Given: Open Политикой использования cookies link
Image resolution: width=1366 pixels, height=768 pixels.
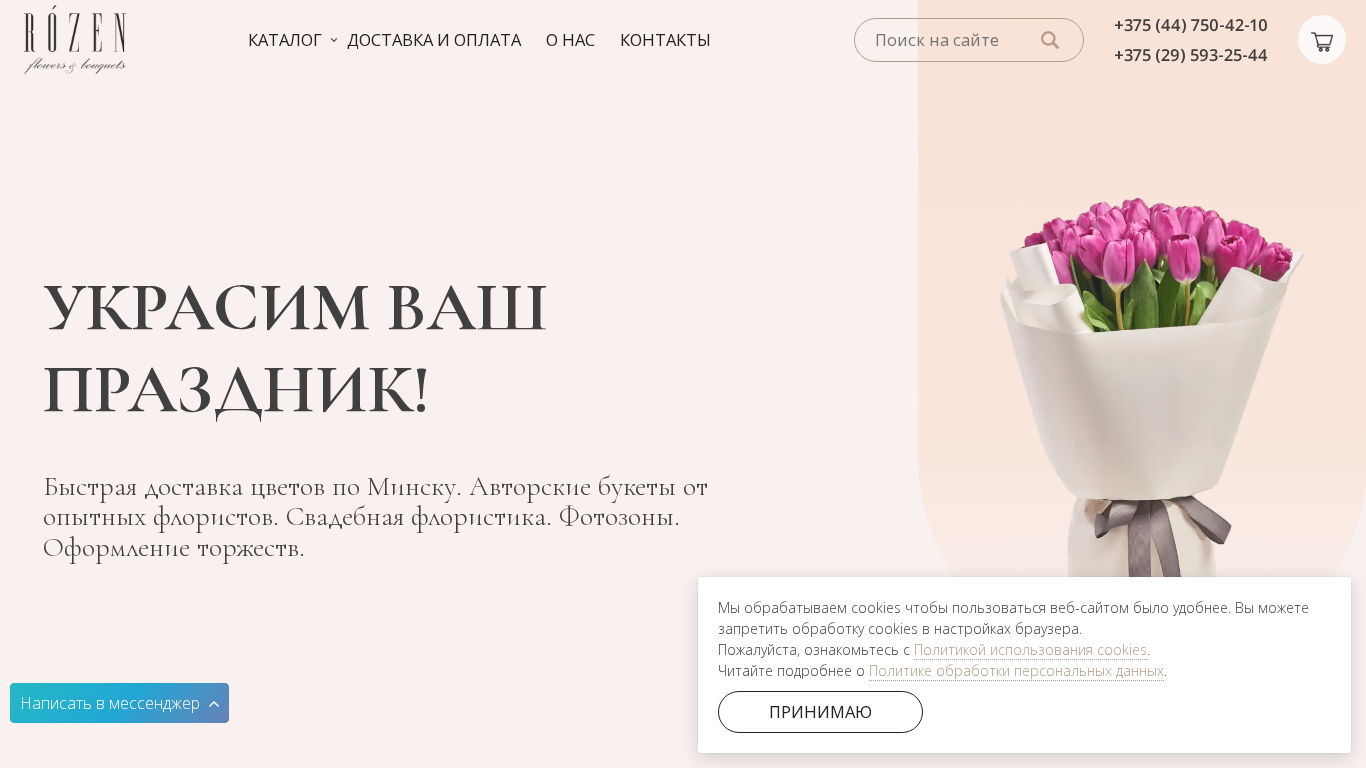Looking at the screenshot, I should point(1030,650).
